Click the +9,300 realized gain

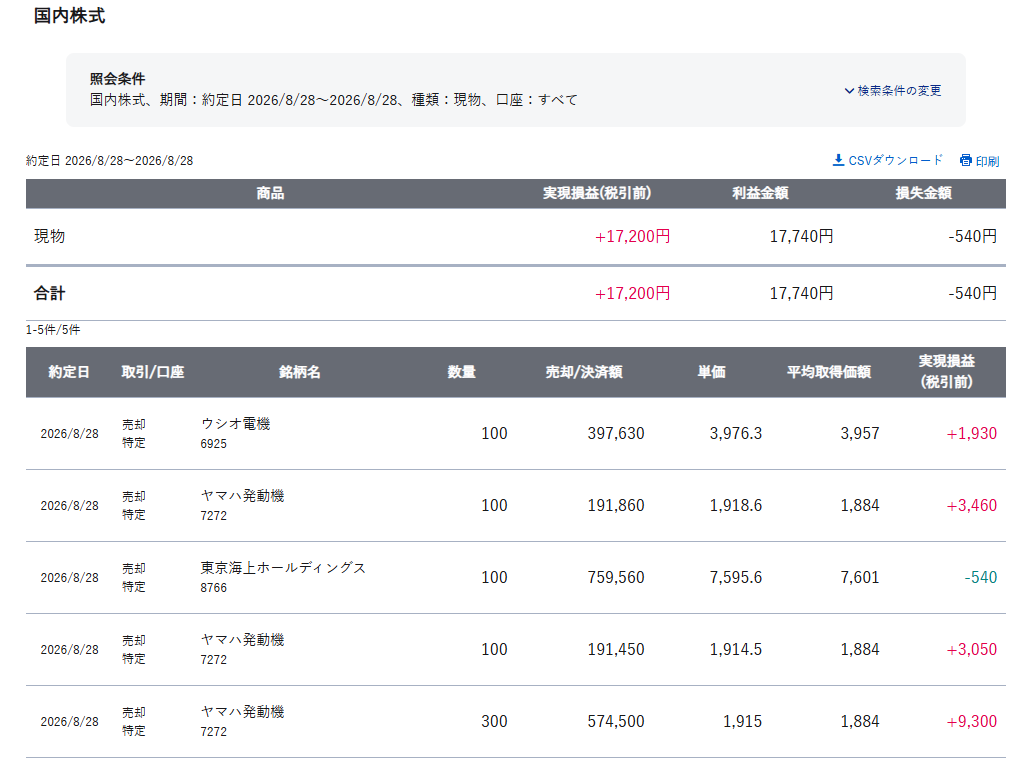972,721
